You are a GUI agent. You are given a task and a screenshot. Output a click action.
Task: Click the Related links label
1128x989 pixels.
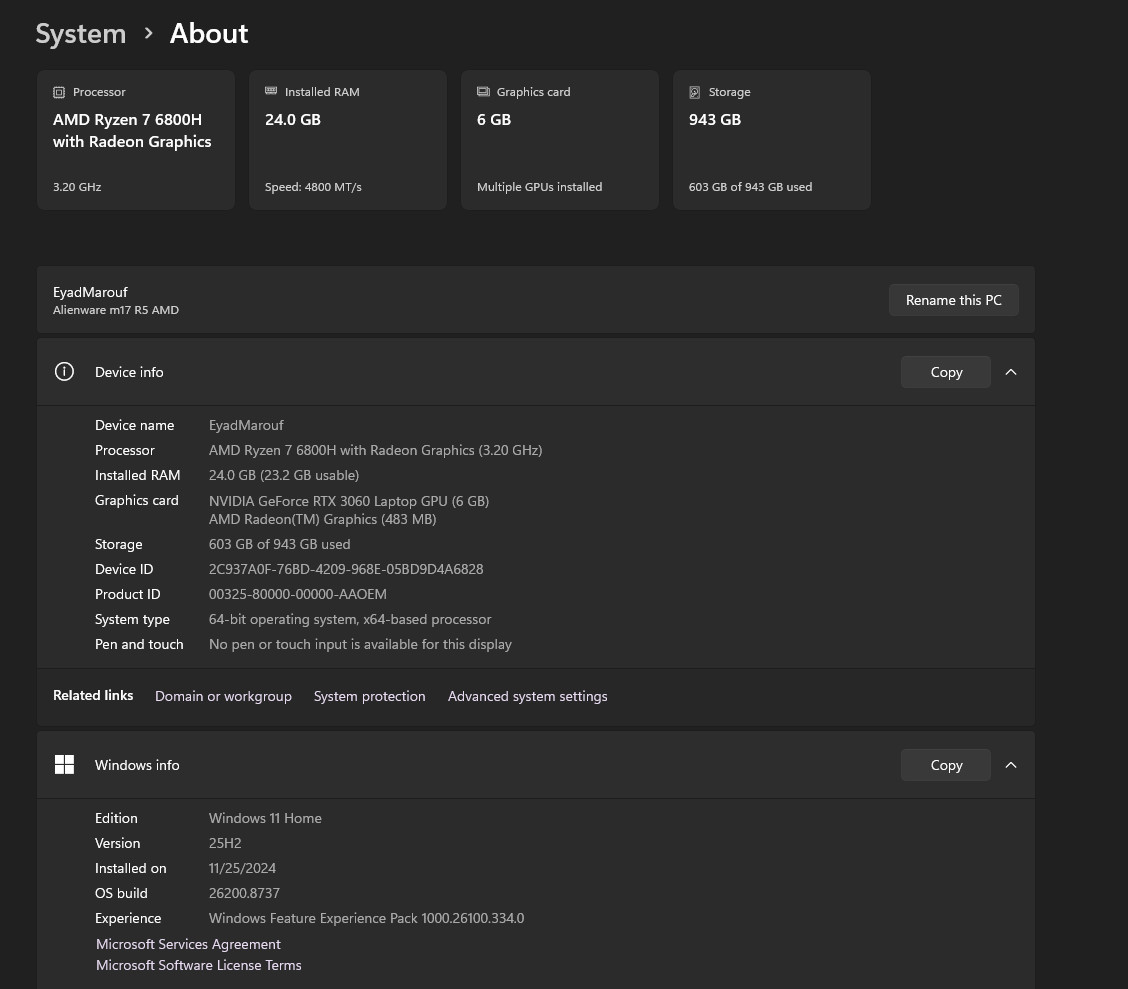(x=93, y=696)
